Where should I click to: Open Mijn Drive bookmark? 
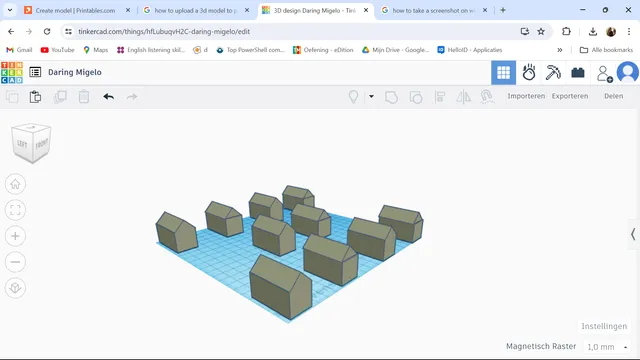pyautogui.click(x=396, y=50)
